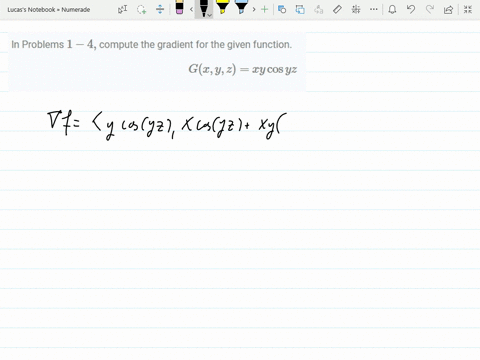Select the text and object selection tool
Viewport: 480px width, 360px height.
123,9
